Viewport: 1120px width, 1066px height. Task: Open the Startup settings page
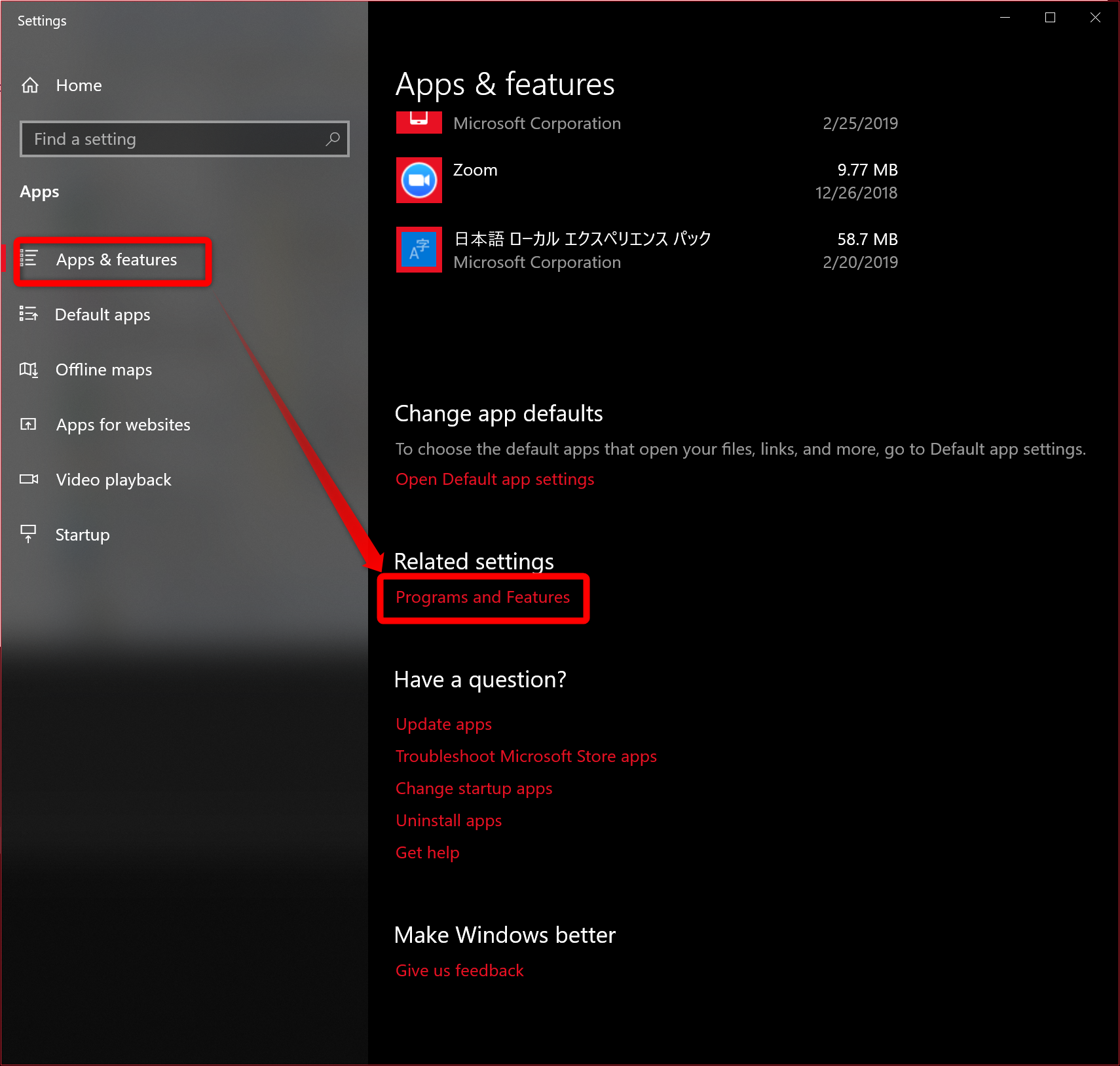tap(83, 535)
